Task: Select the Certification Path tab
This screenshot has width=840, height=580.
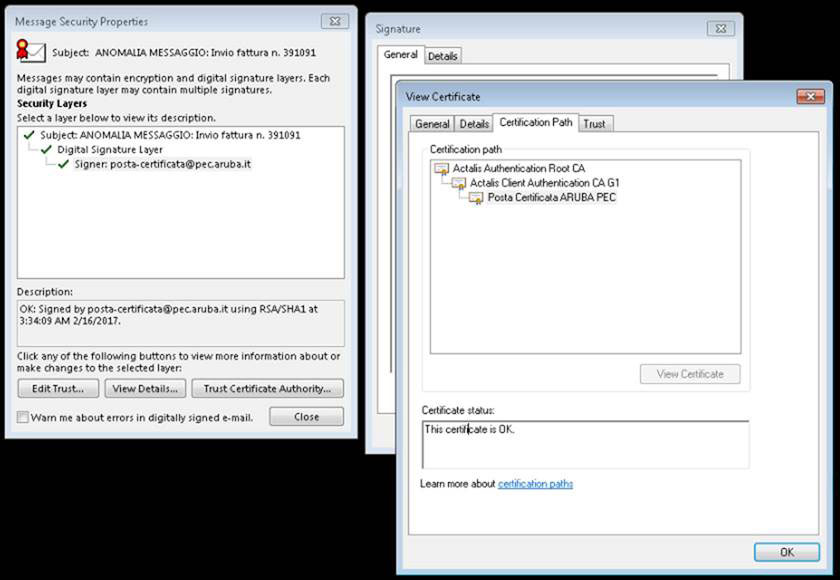Action: pyautogui.click(x=536, y=123)
